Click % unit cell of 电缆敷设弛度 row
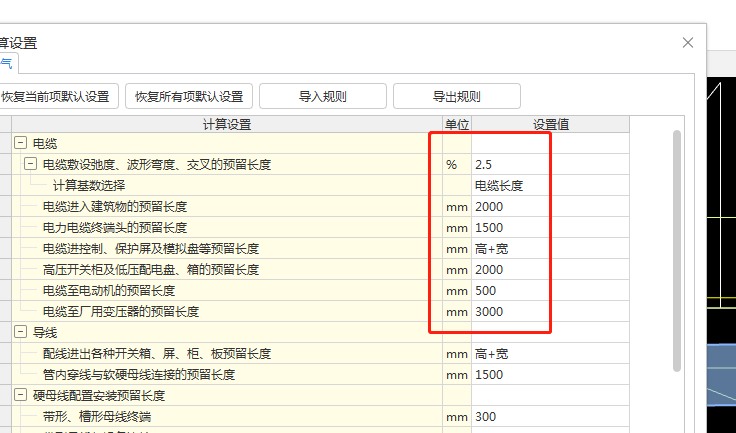This screenshot has height=433, width=736. [457, 164]
